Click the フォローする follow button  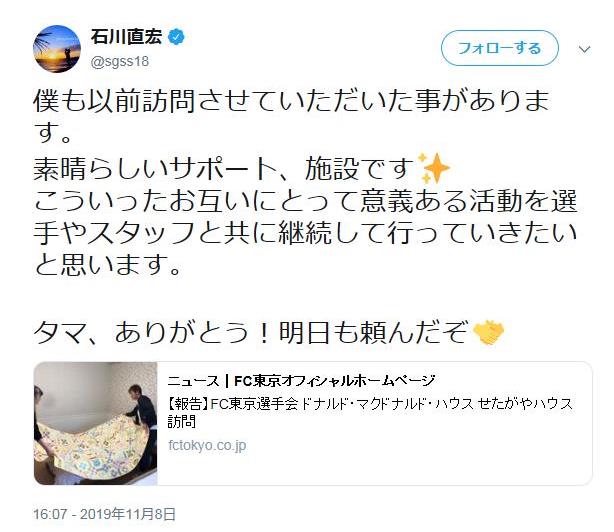point(500,48)
